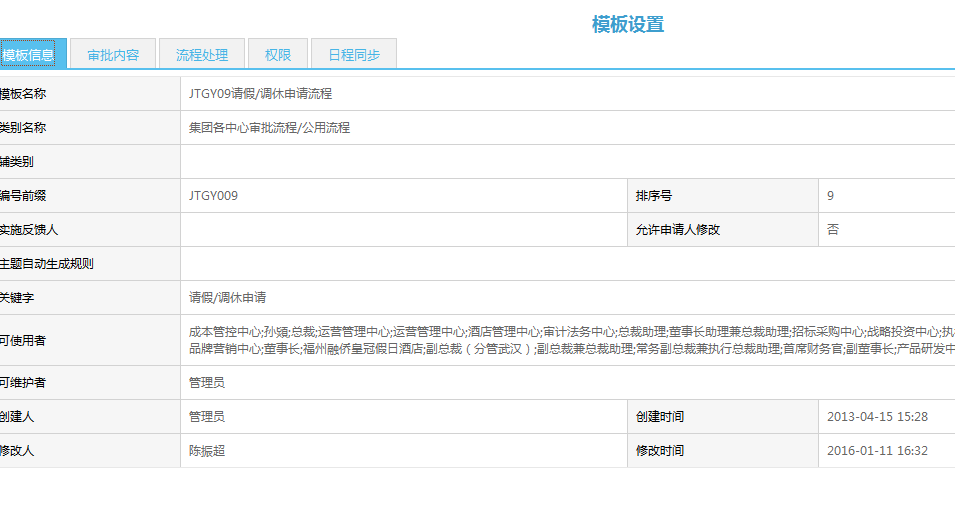Click the 模板设置 page heading

[x=627, y=25]
